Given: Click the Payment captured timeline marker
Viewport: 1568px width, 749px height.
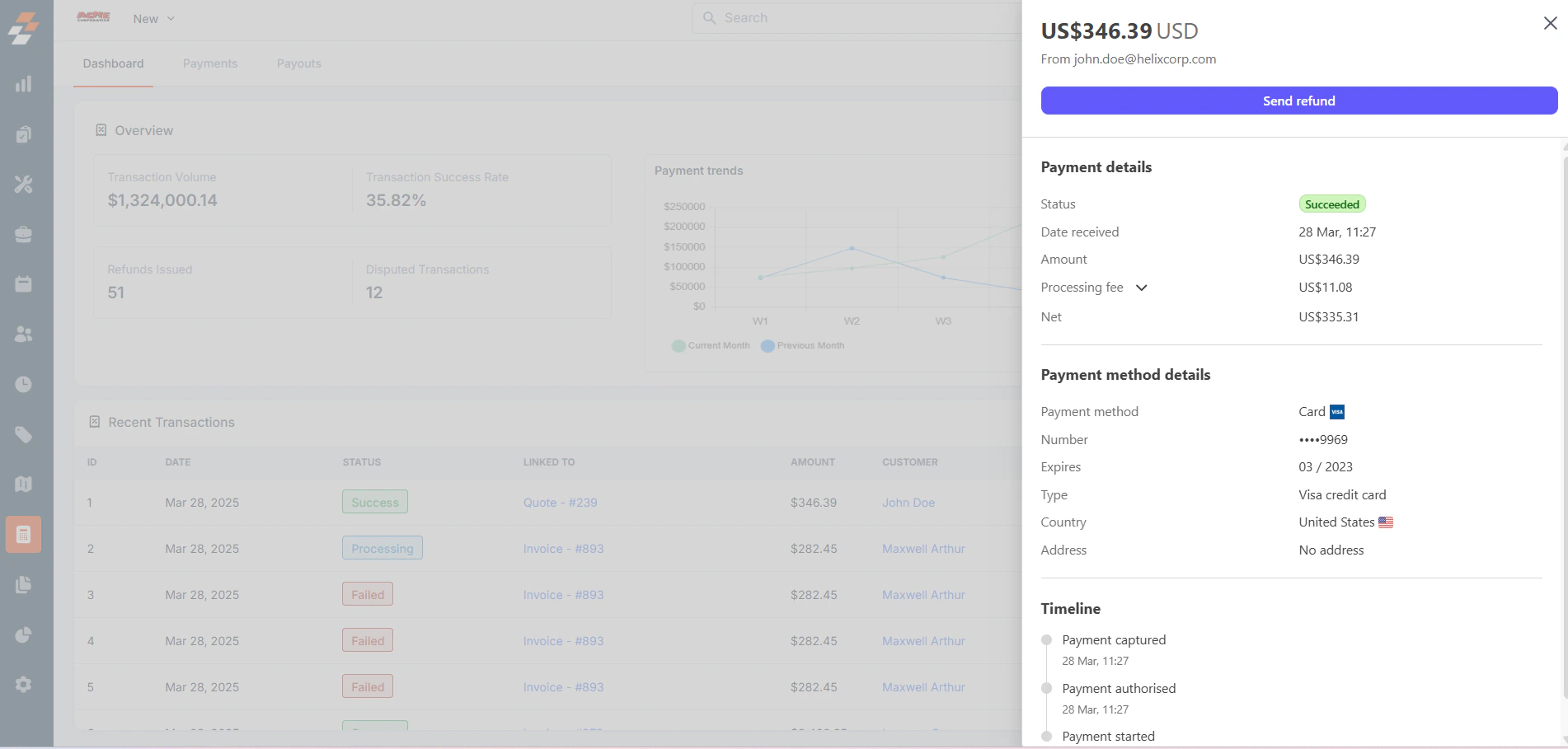Looking at the screenshot, I should point(1046,640).
